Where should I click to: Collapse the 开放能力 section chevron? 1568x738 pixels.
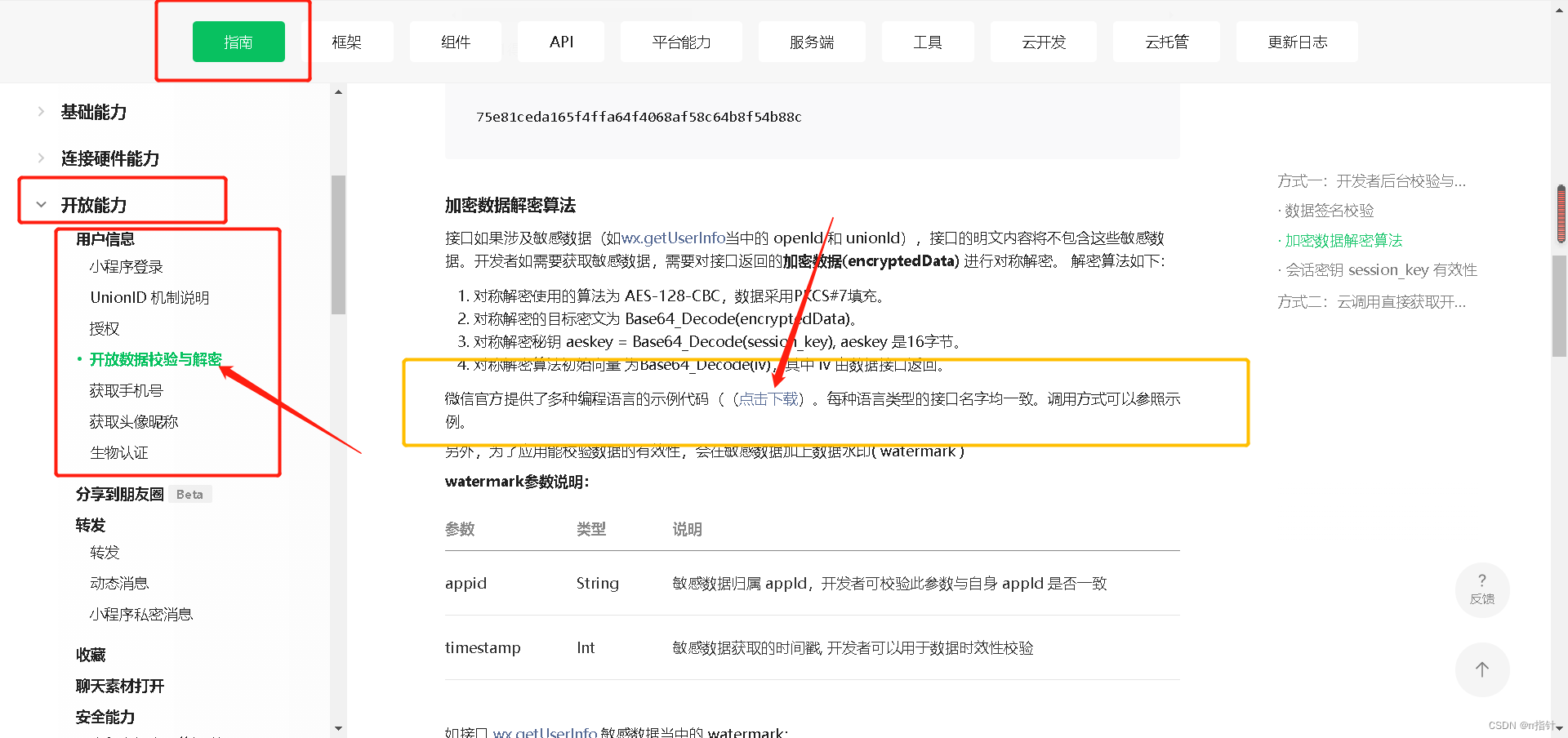click(41, 205)
